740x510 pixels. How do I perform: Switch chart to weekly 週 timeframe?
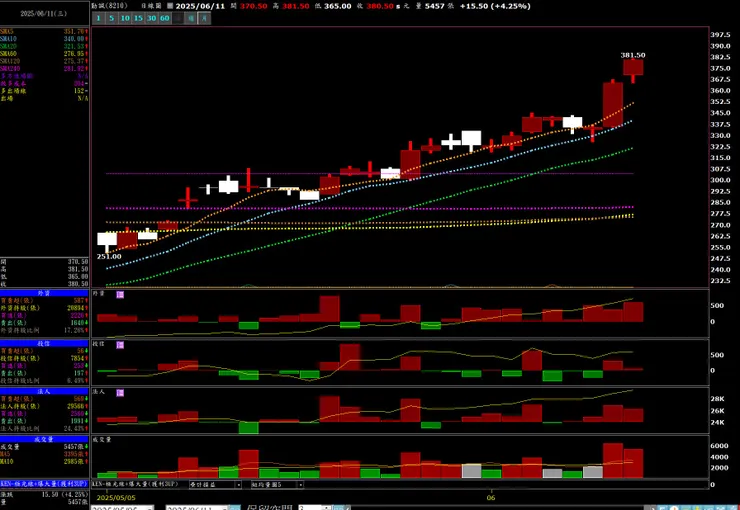tap(191, 18)
